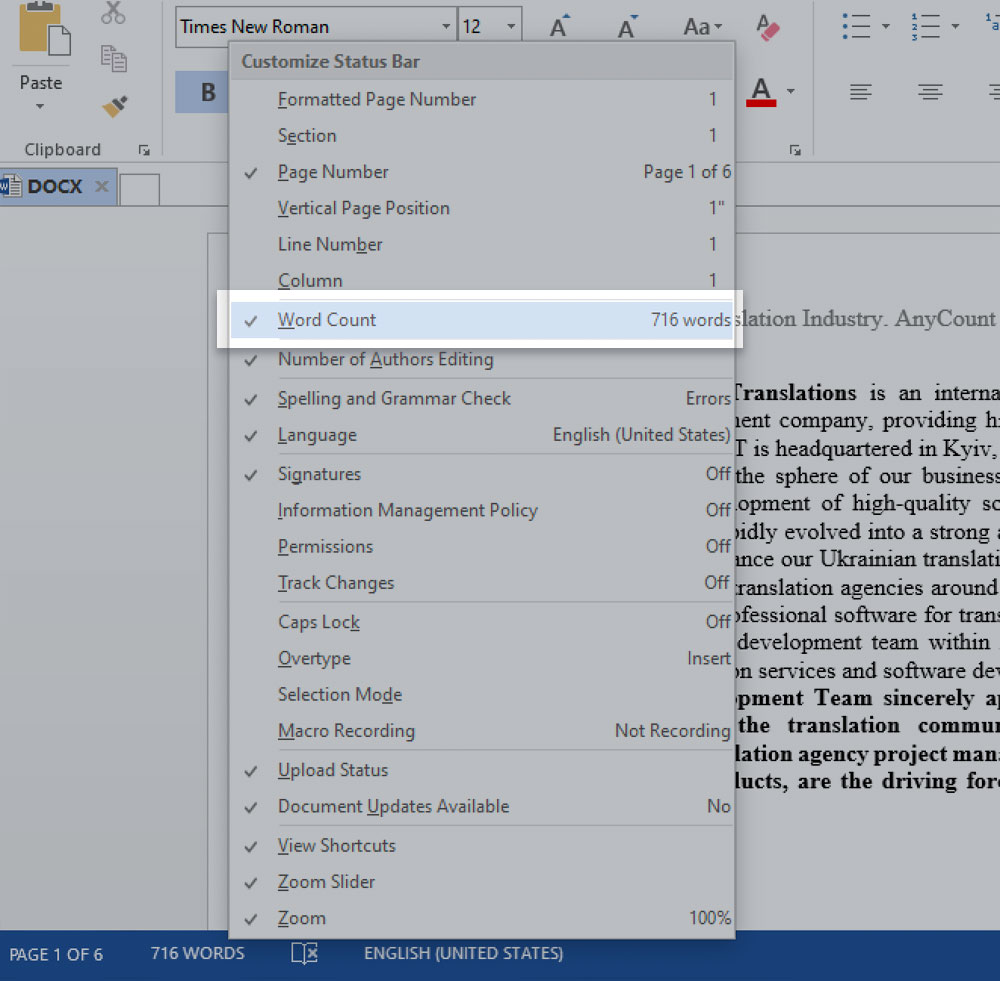Click the Decrease Font Size icon
The image size is (1000, 981).
point(626,25)
